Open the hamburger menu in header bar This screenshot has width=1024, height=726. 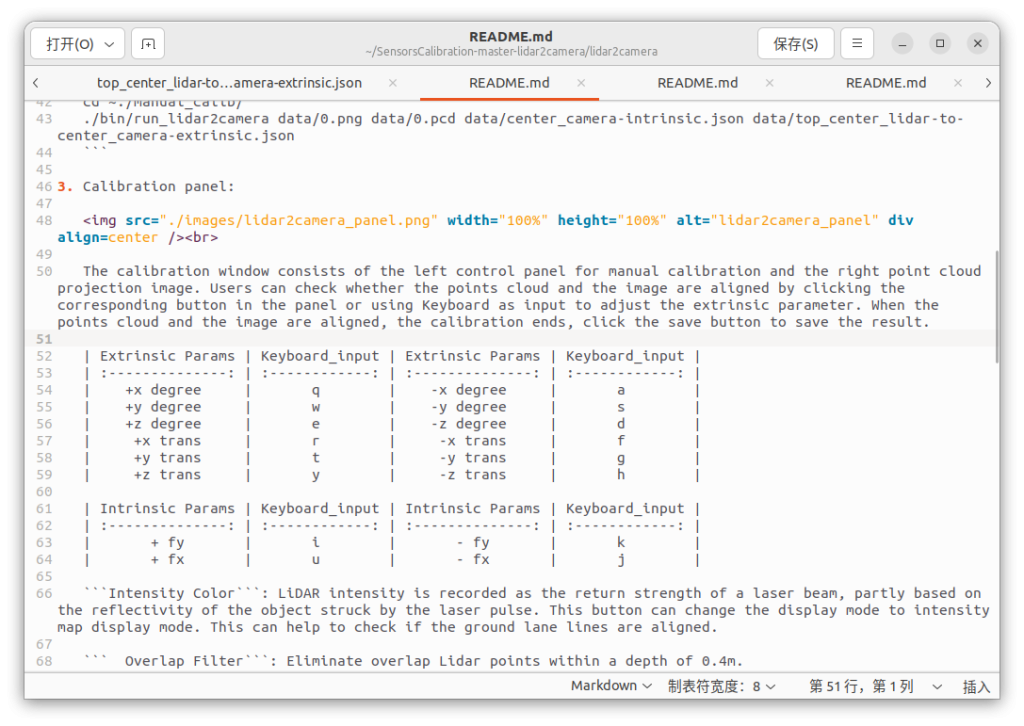pyautogui.click(x=857, y=44)
